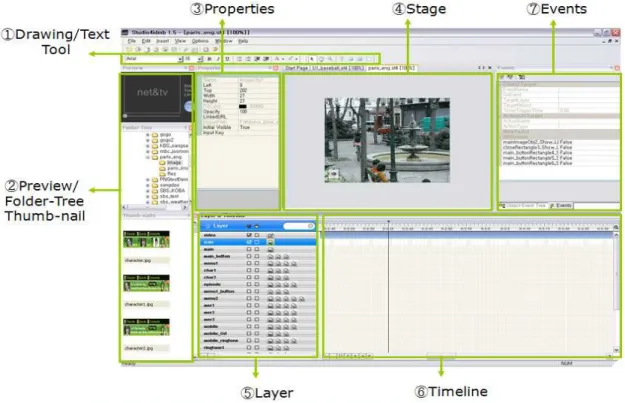Click the eye icon in Layer header
The image size is (625, 403).
point(248,226)
